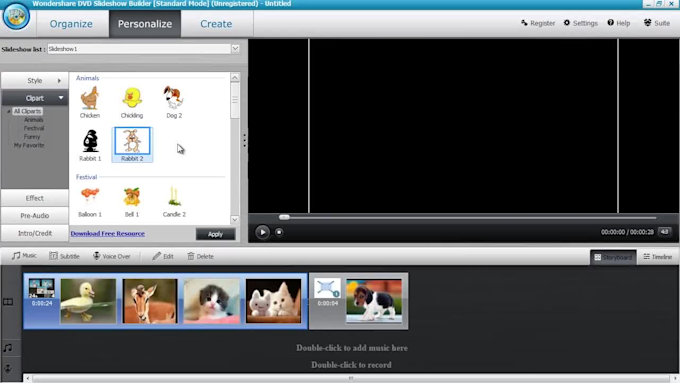Click 'Double-click to add music here' text
Screen dimensions: 680x383
[352, 348]
